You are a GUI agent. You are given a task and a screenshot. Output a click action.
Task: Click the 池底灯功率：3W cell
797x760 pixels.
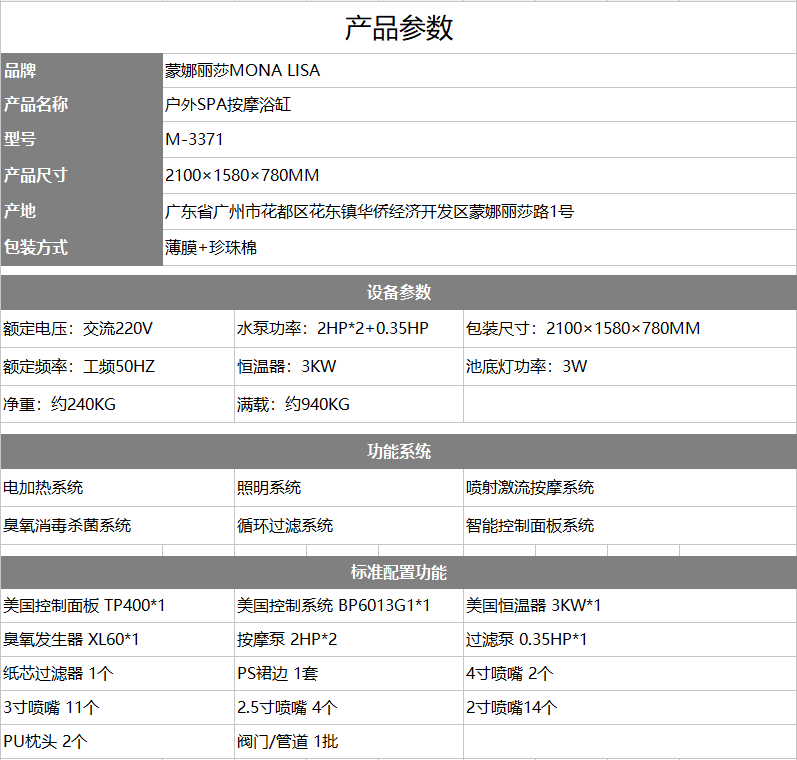(527, 366)
